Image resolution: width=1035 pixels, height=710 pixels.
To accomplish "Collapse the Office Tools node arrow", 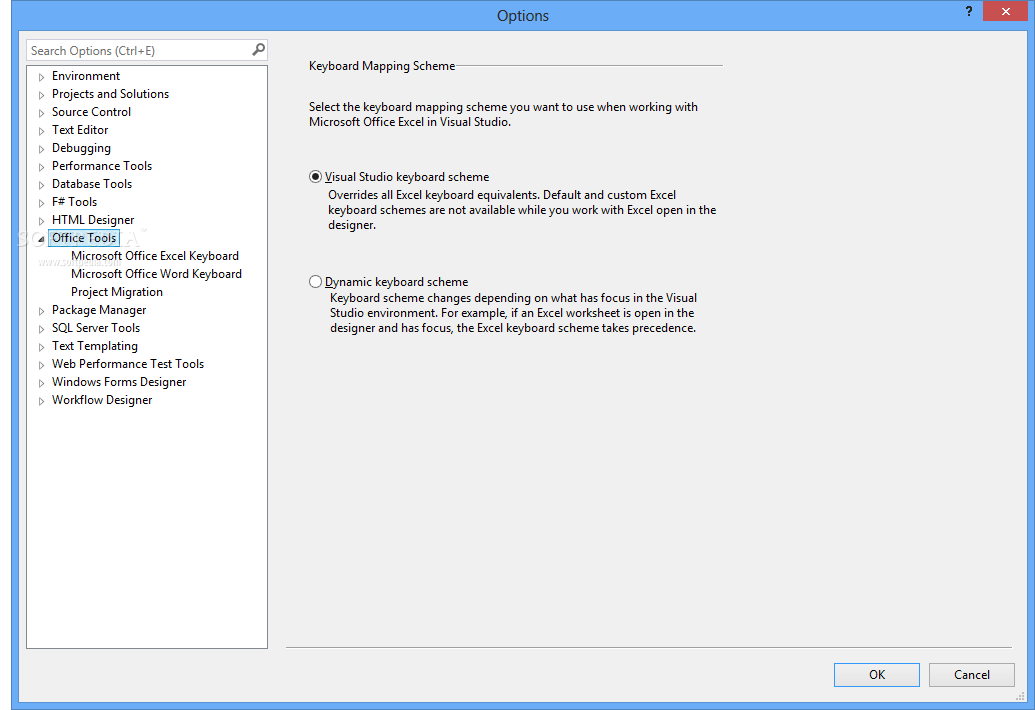I will (x=41, y=239).
